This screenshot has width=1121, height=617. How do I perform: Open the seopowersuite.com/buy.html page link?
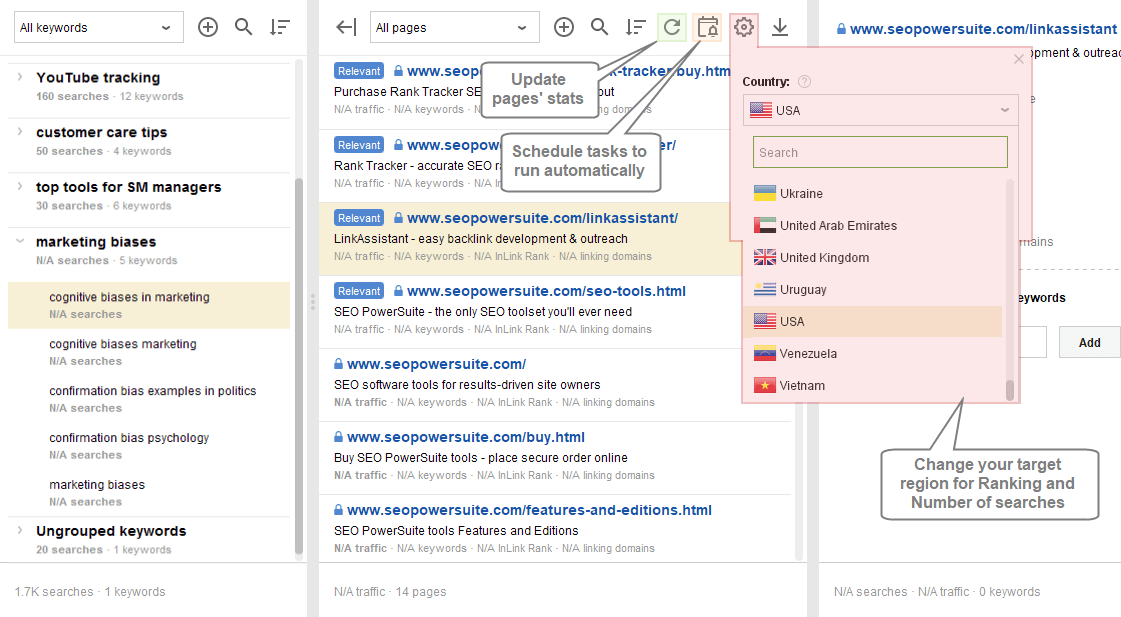(466, 437)
